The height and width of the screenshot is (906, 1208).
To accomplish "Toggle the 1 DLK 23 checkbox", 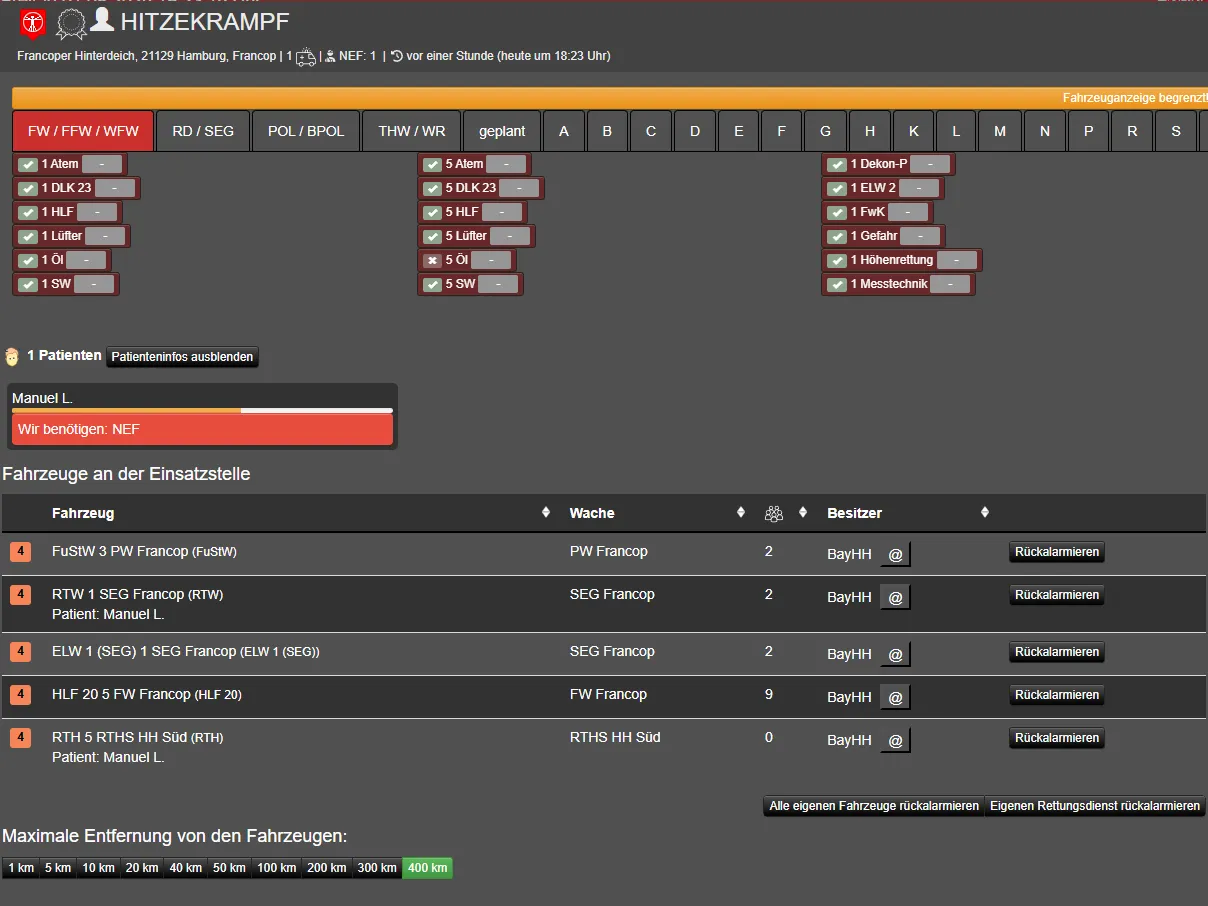I will point(28,188).
